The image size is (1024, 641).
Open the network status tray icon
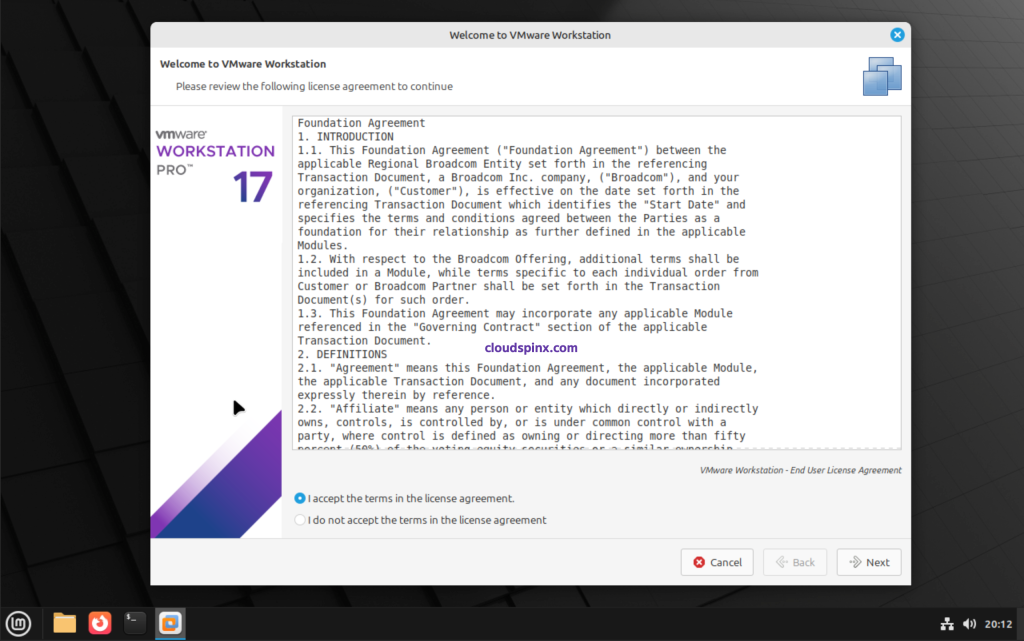(x=948, y=622)
